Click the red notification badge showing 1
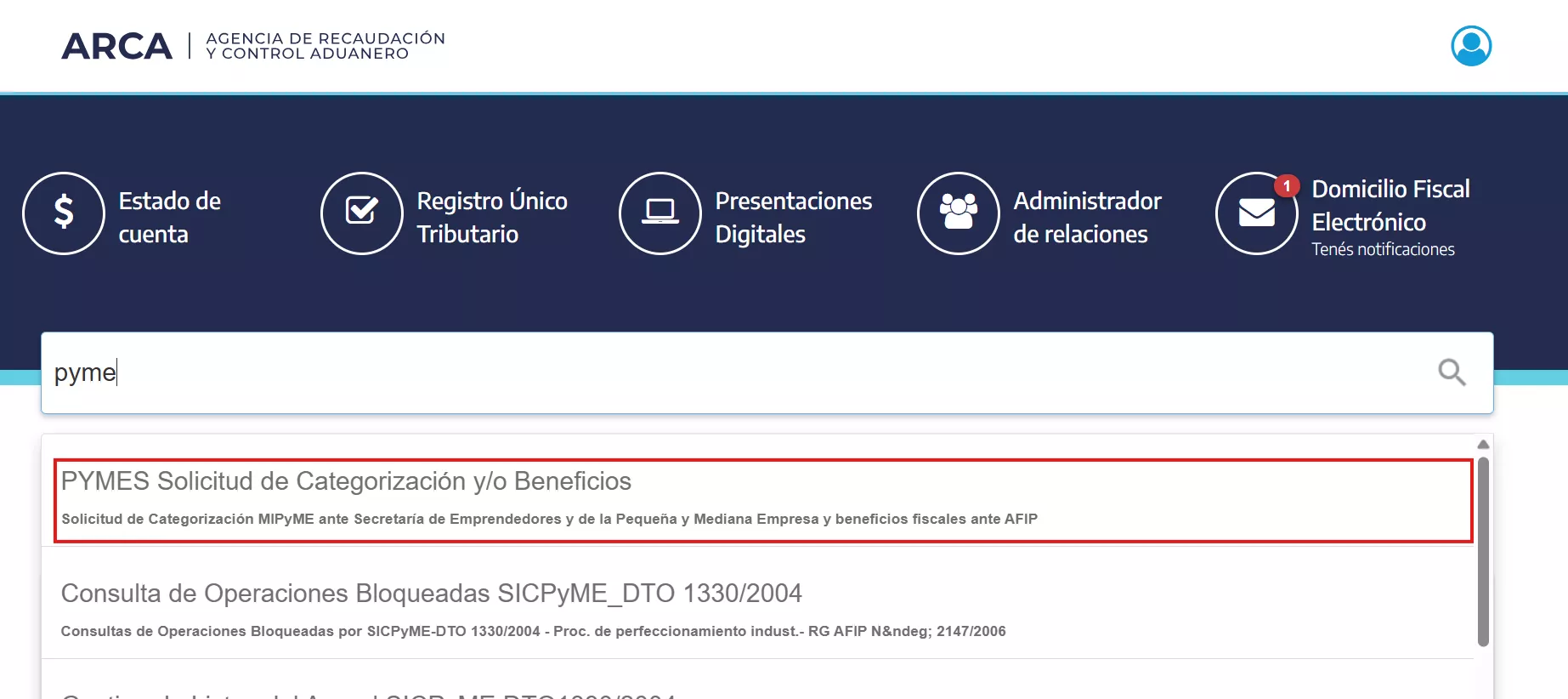Screen dimensions: 1568x699 pos(1287,185)
